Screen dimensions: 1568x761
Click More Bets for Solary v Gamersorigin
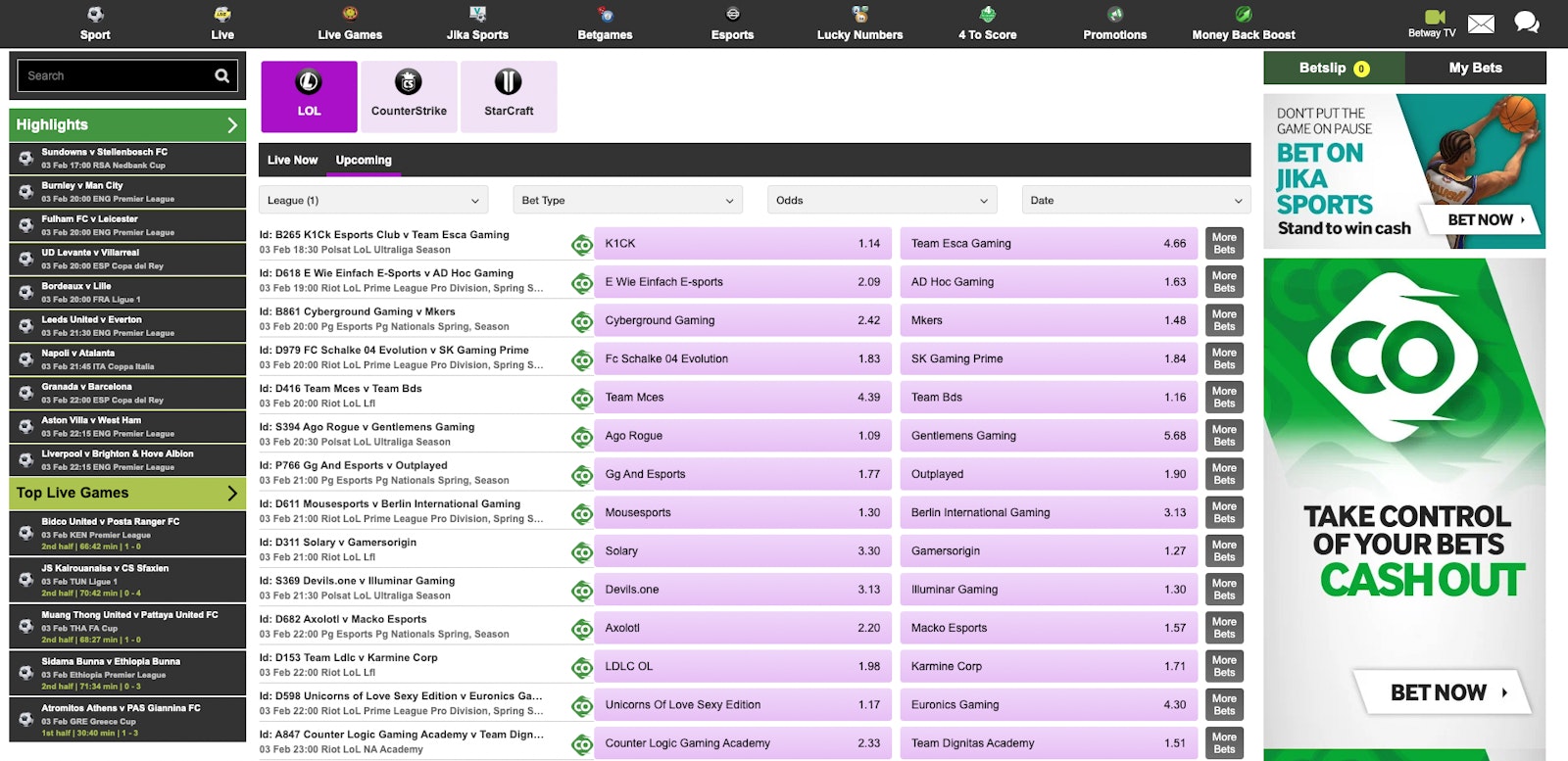coord(1224,551)
